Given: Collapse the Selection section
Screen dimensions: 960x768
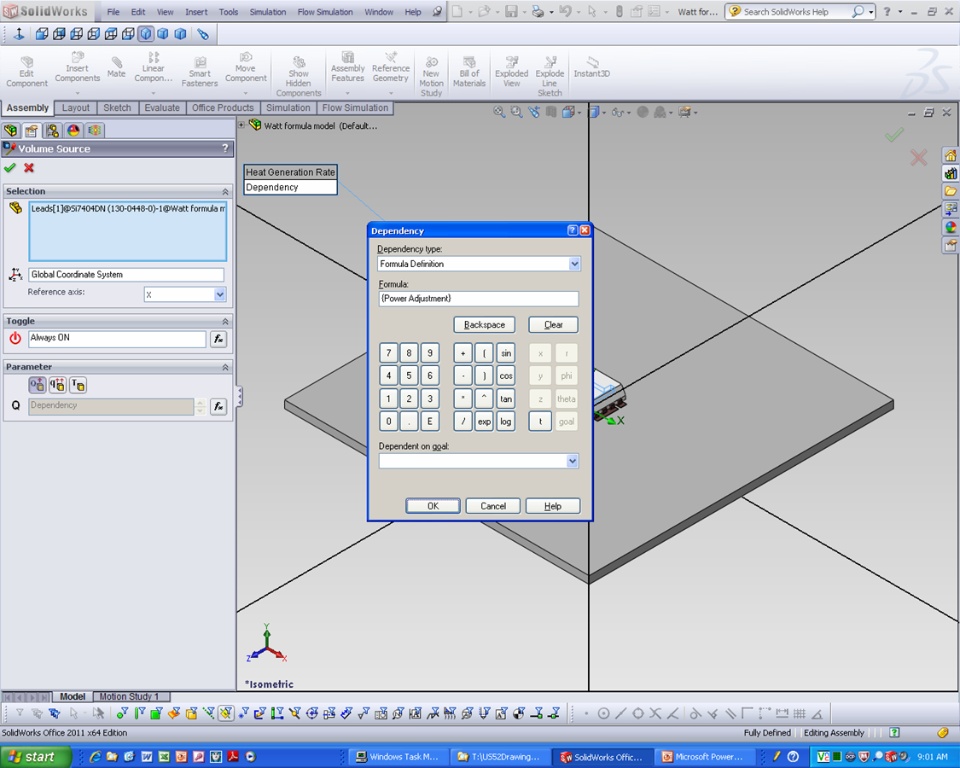Looking at the screenshot, I should 225,192.
